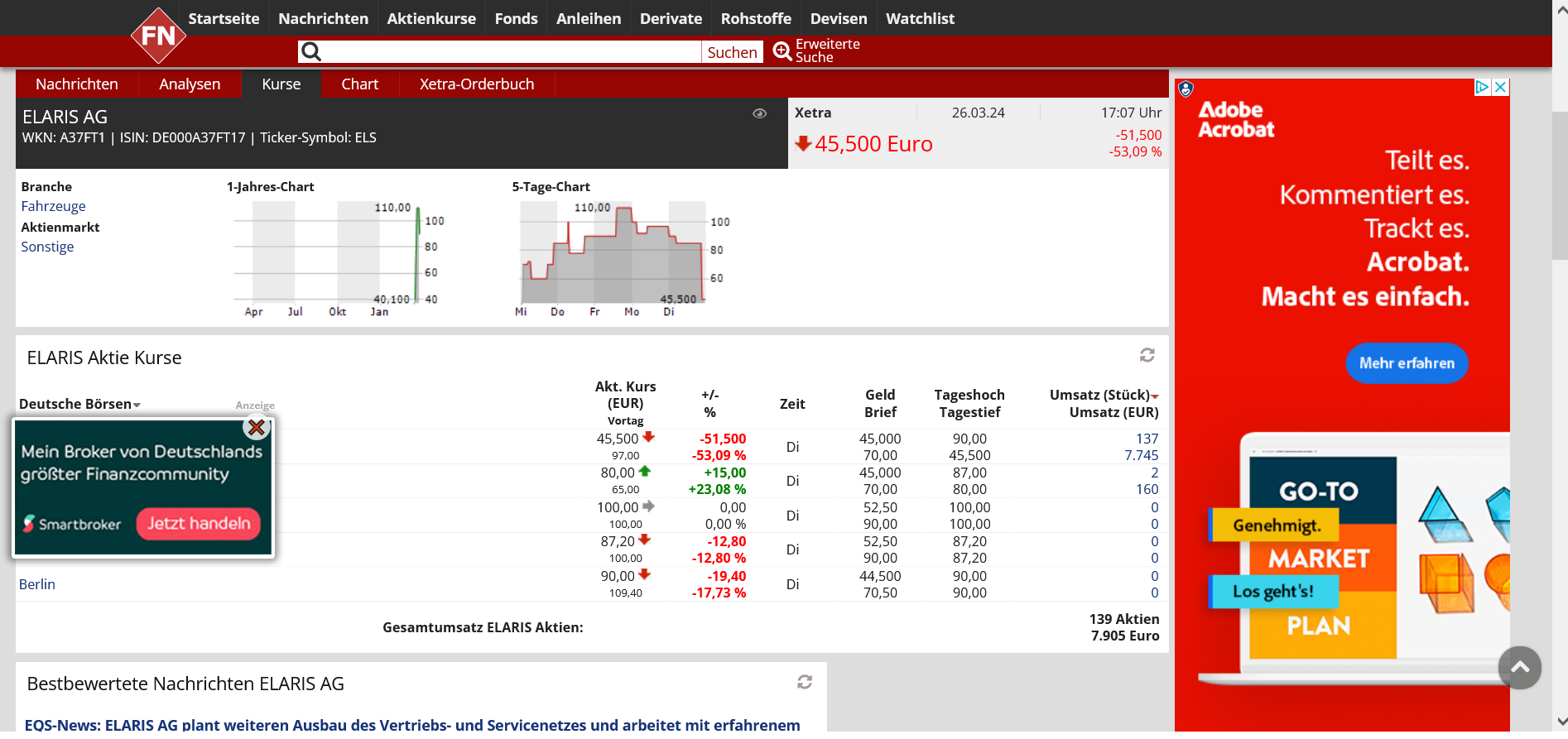Image resolution: width=1568 pixels, height=739 pixels.
Task: Refresh the ELARIS Aktie Kurse table
Action: (1147, 355)
